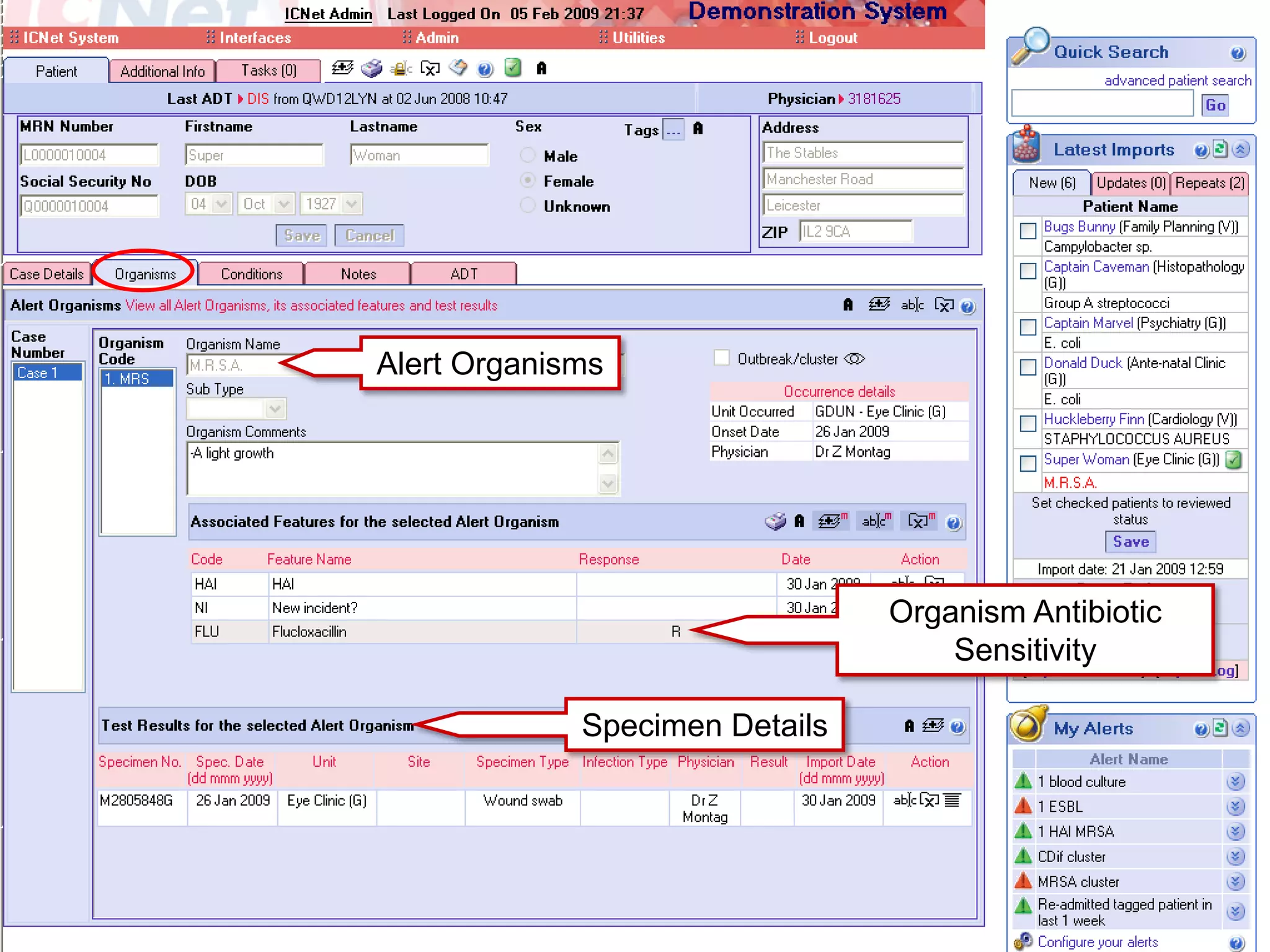Click the Quick Search input field
This screenshot has width=1270, height=952.
[x=1103, y=104]
